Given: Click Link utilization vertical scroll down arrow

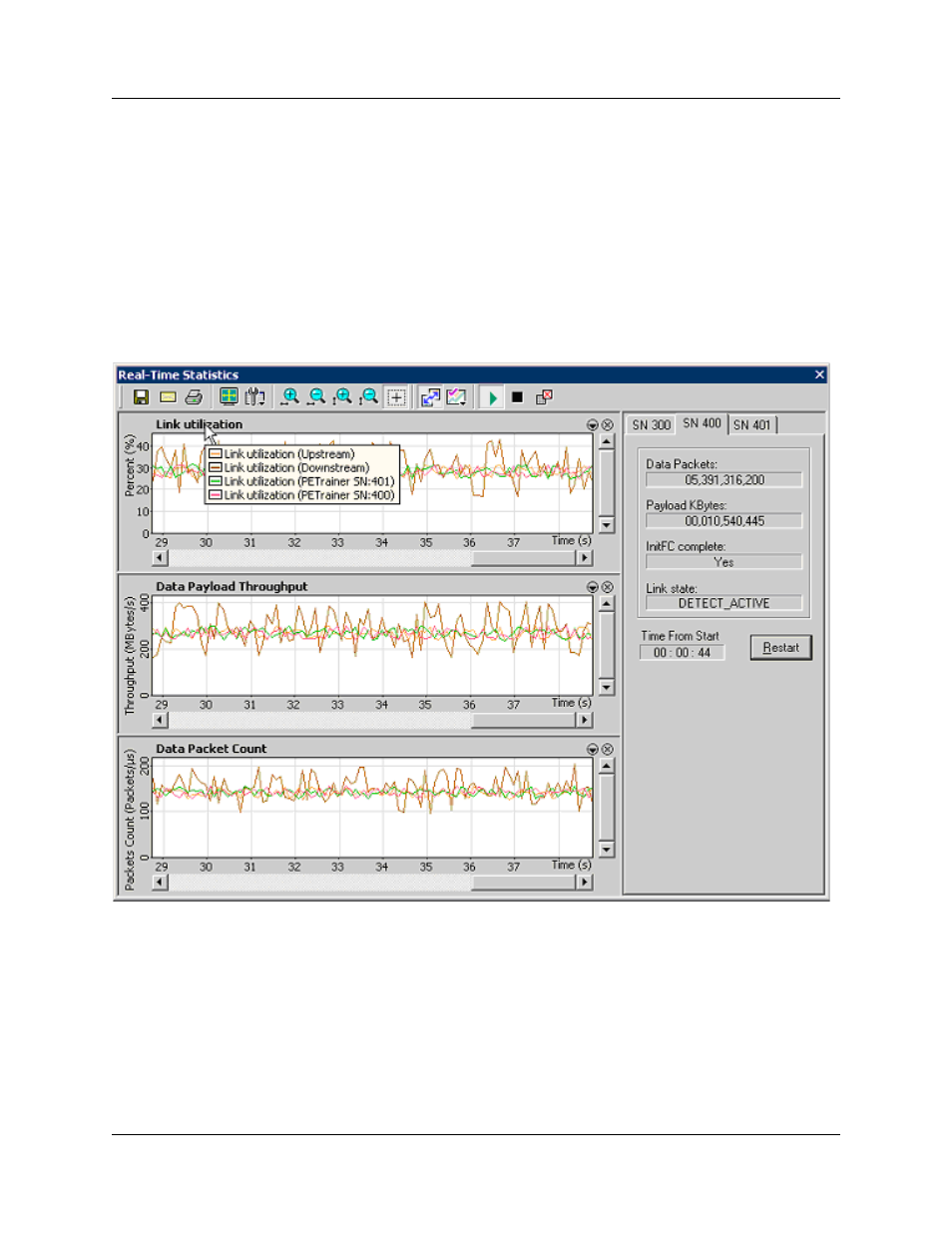Looking at the screenshot, I should pyautogui.click(x=607, y=525).
